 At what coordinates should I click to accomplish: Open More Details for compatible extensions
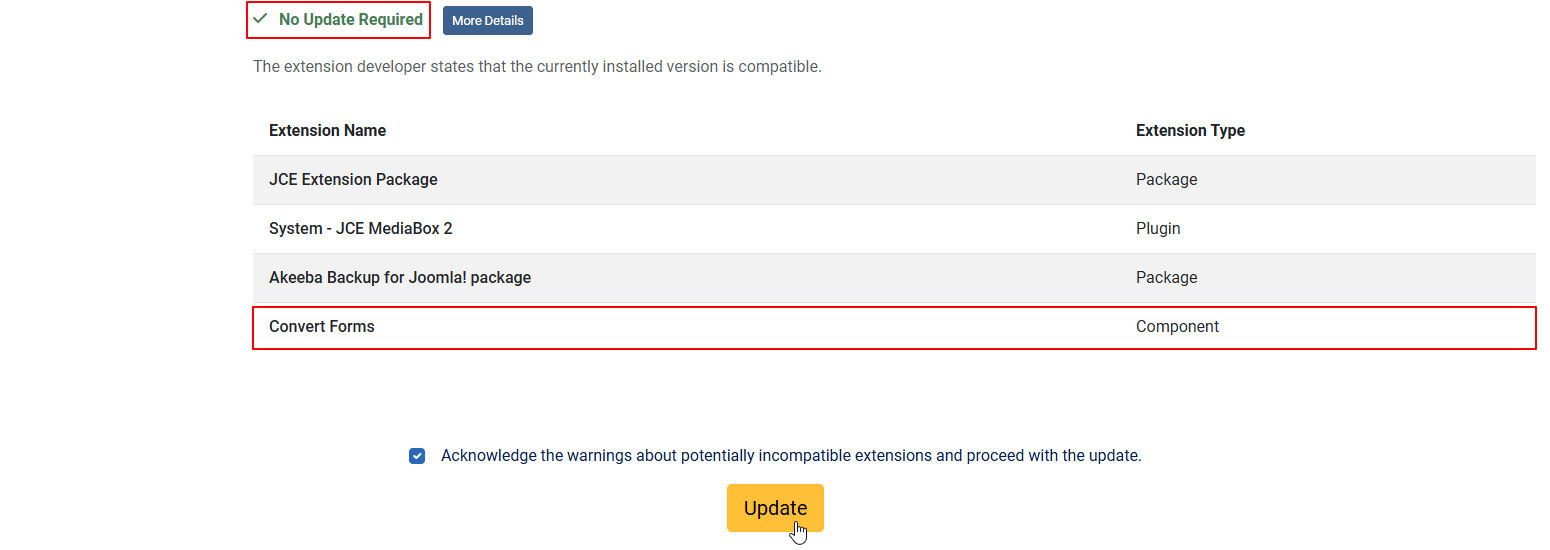488,21
